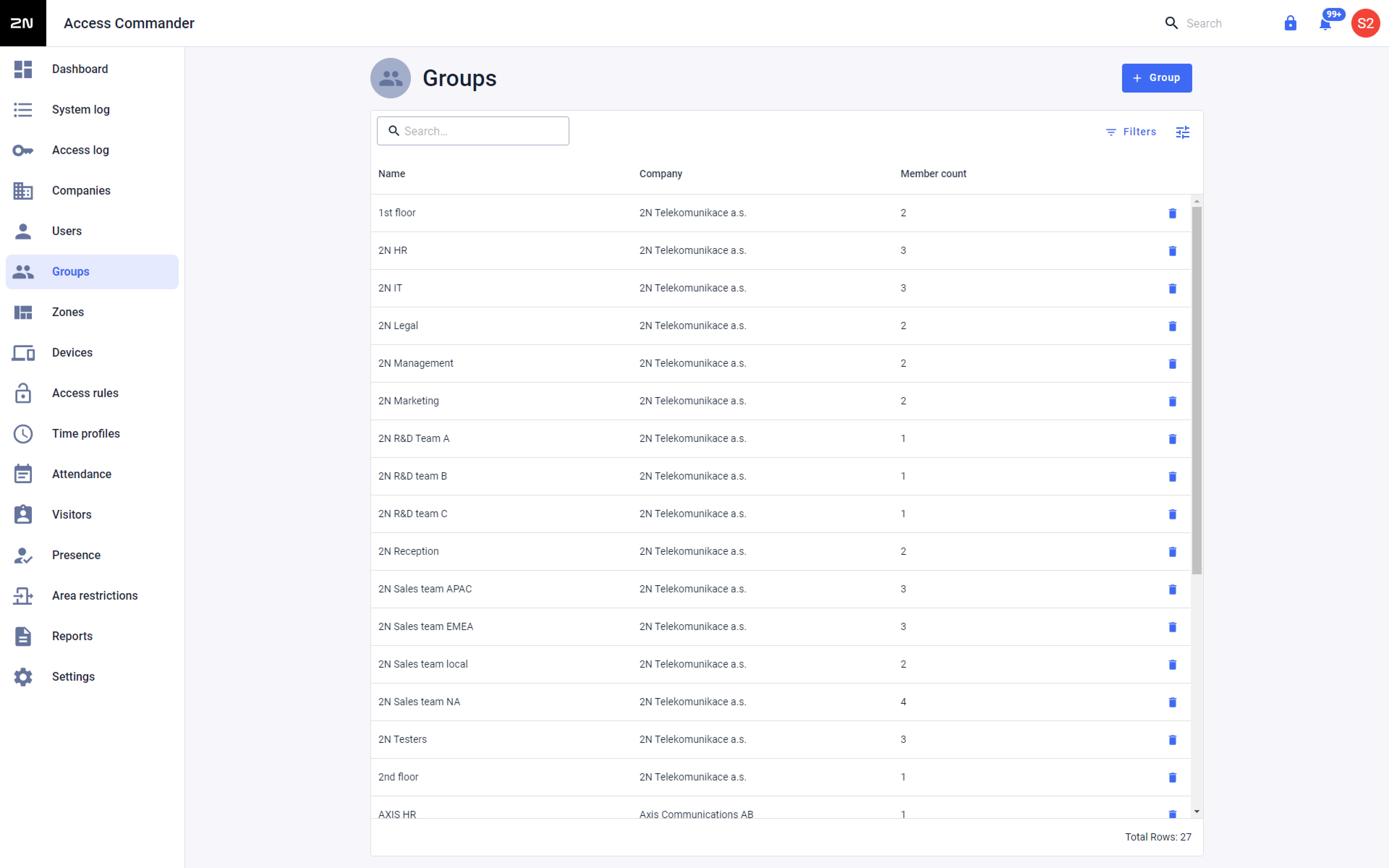Open Time profiles page
This screenshot has height=868, width=1389.
92,434
